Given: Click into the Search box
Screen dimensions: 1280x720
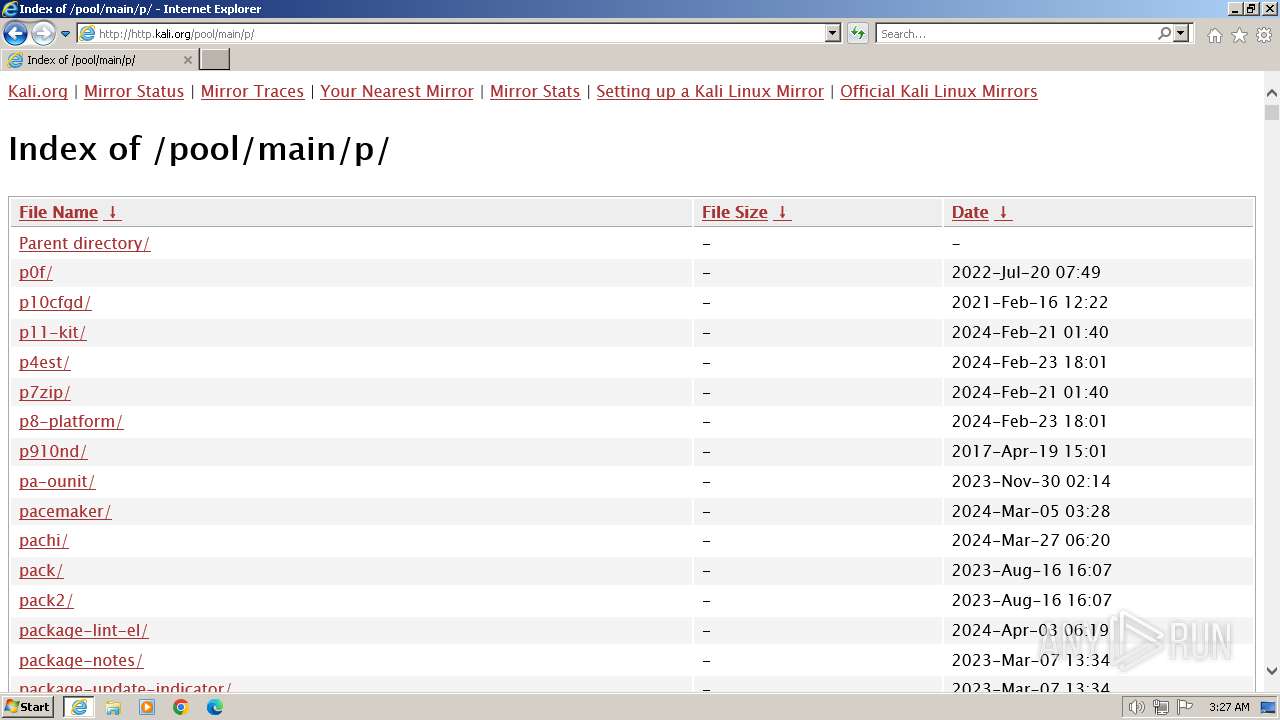Looking at the screenshot, I should pyautogui.click(x=1015, y=34).
